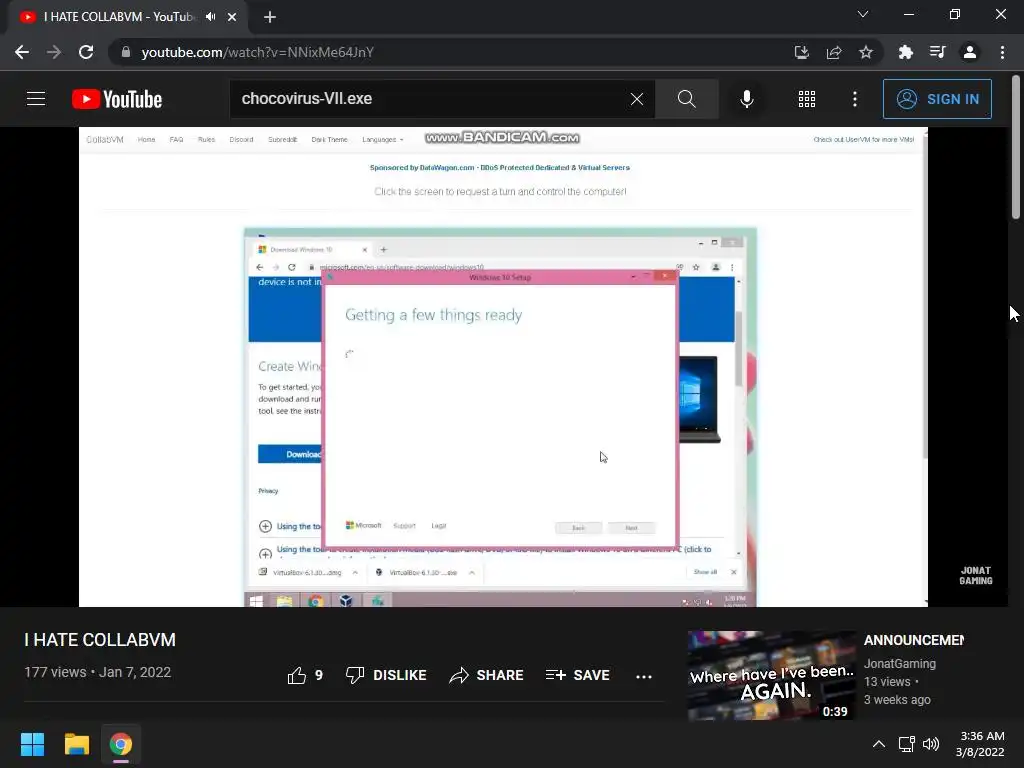Reload the current page

(x=86, y=52)
